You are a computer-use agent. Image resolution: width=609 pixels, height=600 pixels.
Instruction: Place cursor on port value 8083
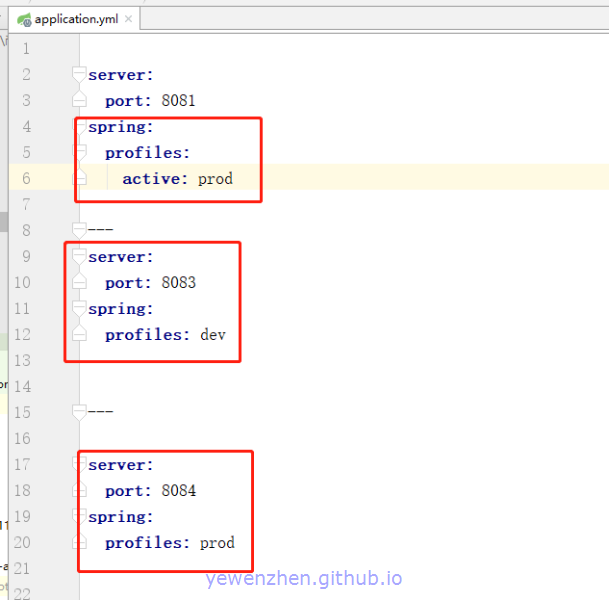178,283
